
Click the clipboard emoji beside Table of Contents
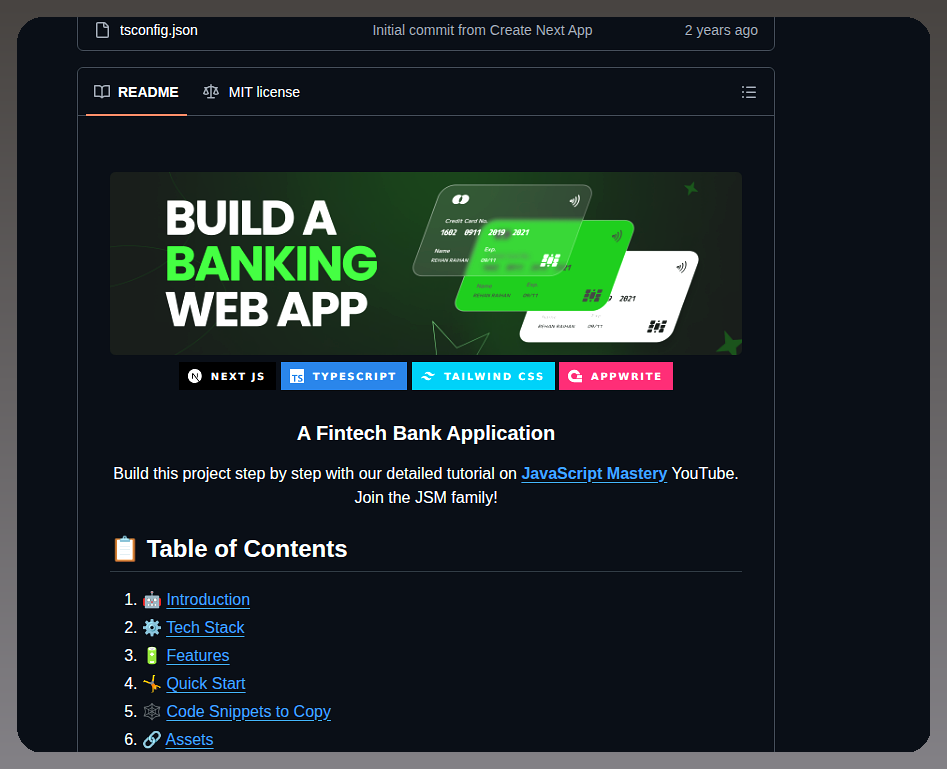(125, 549)
